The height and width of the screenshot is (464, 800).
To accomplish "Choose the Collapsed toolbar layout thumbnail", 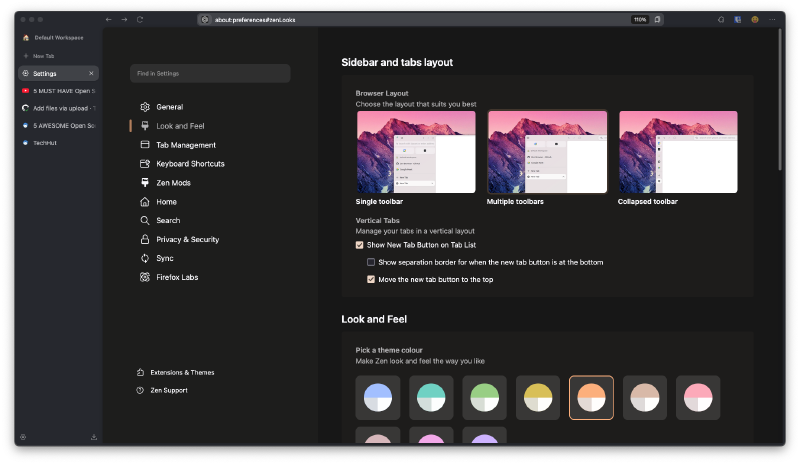I will [678, 152].
